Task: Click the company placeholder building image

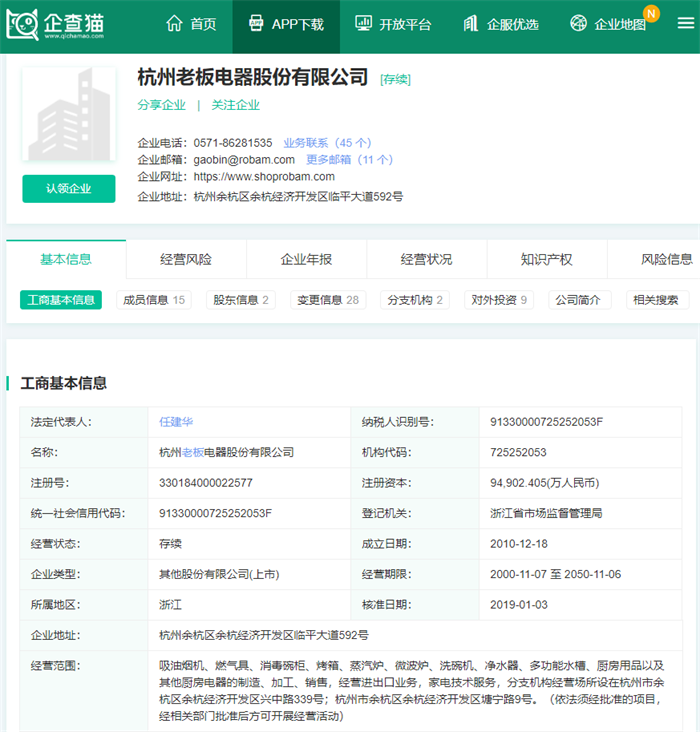Action: point(69,114)
